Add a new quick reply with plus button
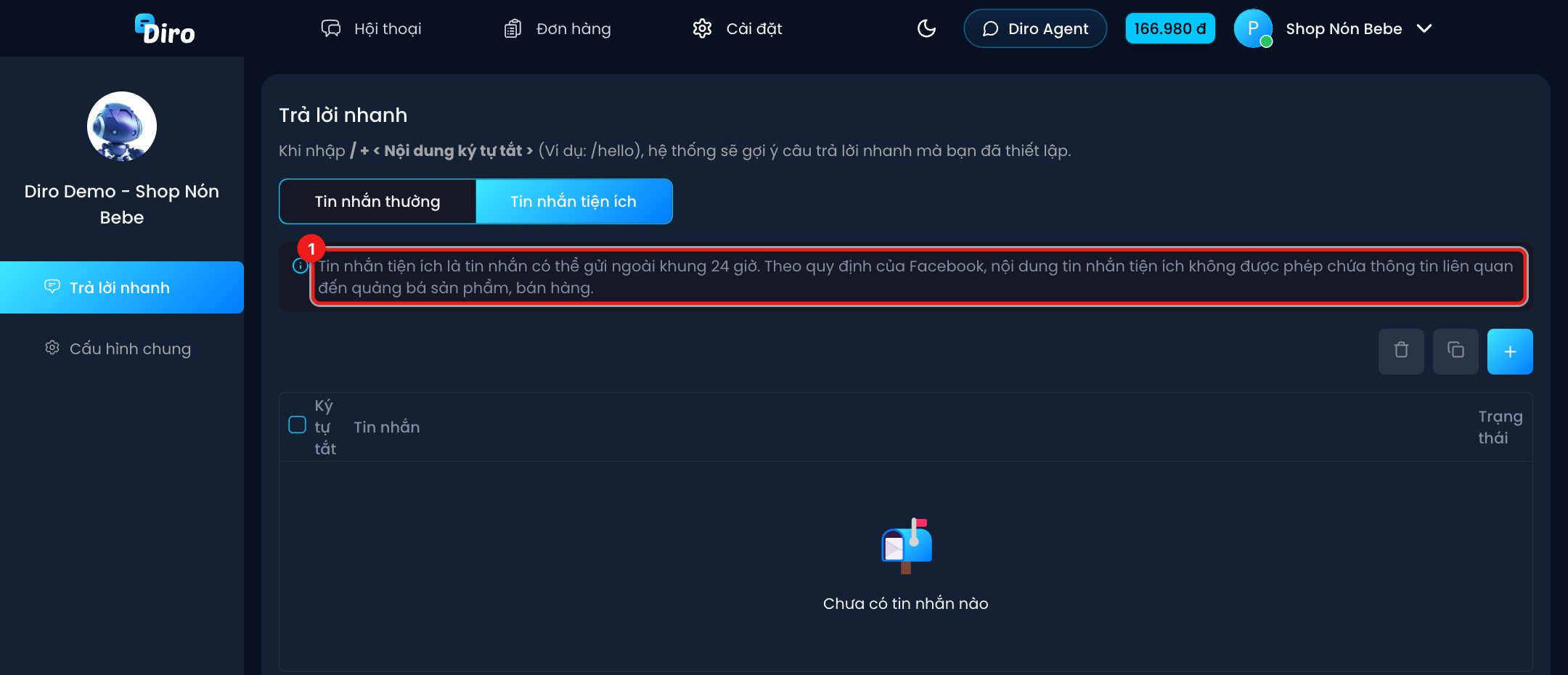 (x=1510, y=351)
